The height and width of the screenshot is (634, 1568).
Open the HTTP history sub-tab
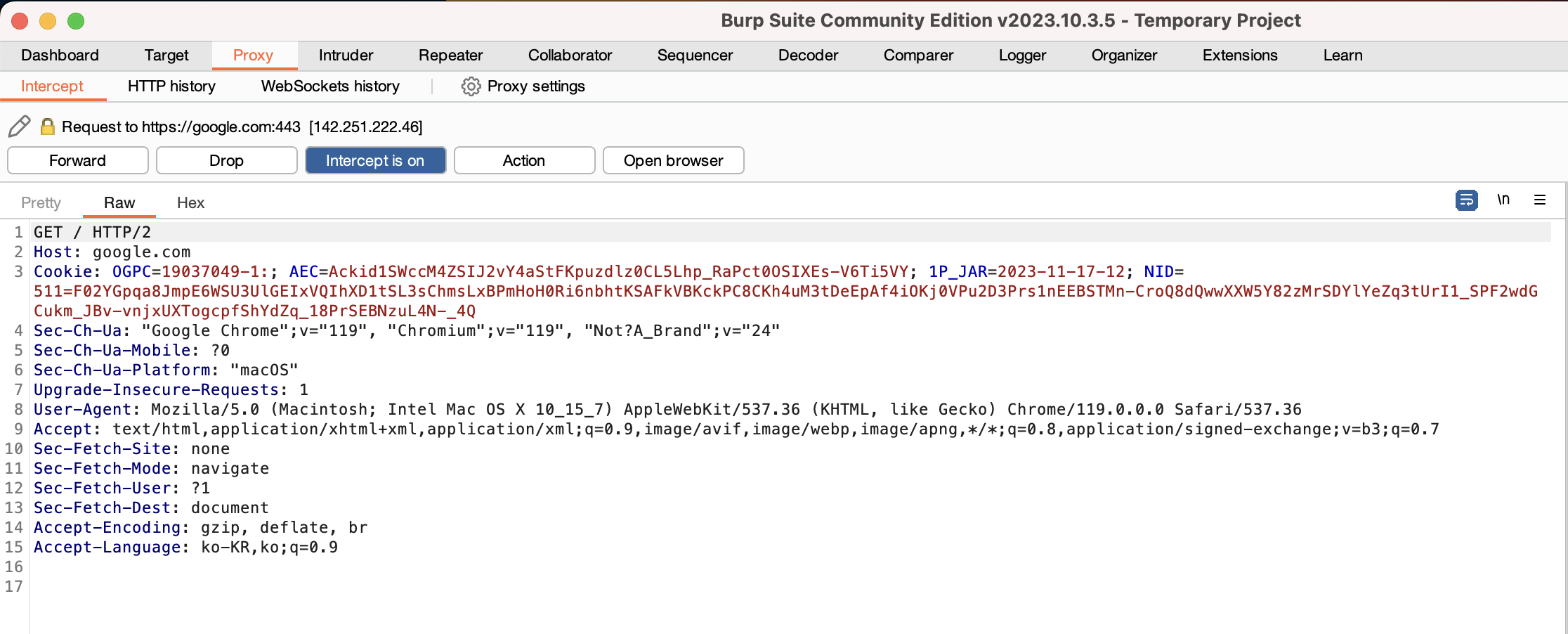click(171, 86)
